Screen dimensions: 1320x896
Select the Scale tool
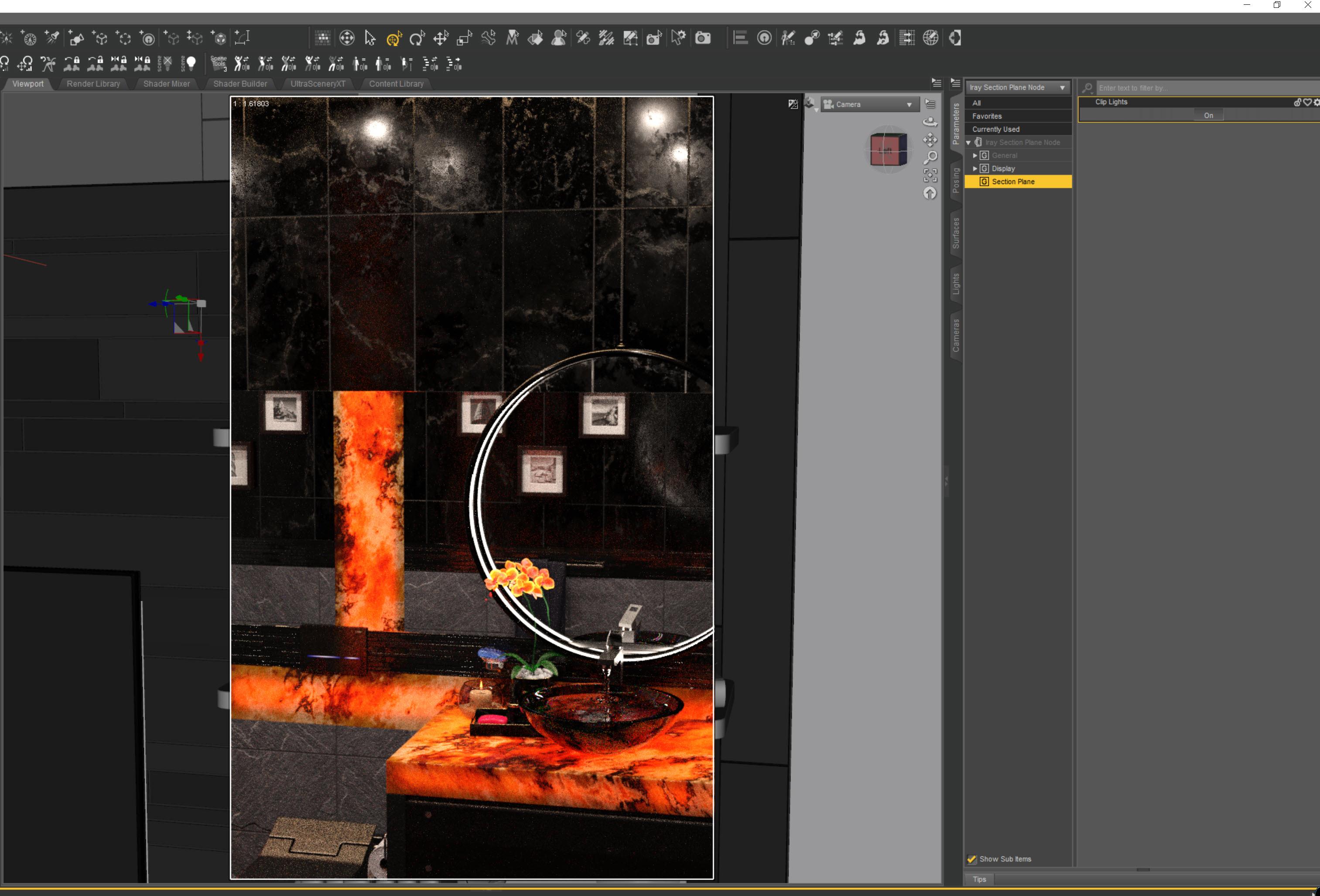click(465, 39)
